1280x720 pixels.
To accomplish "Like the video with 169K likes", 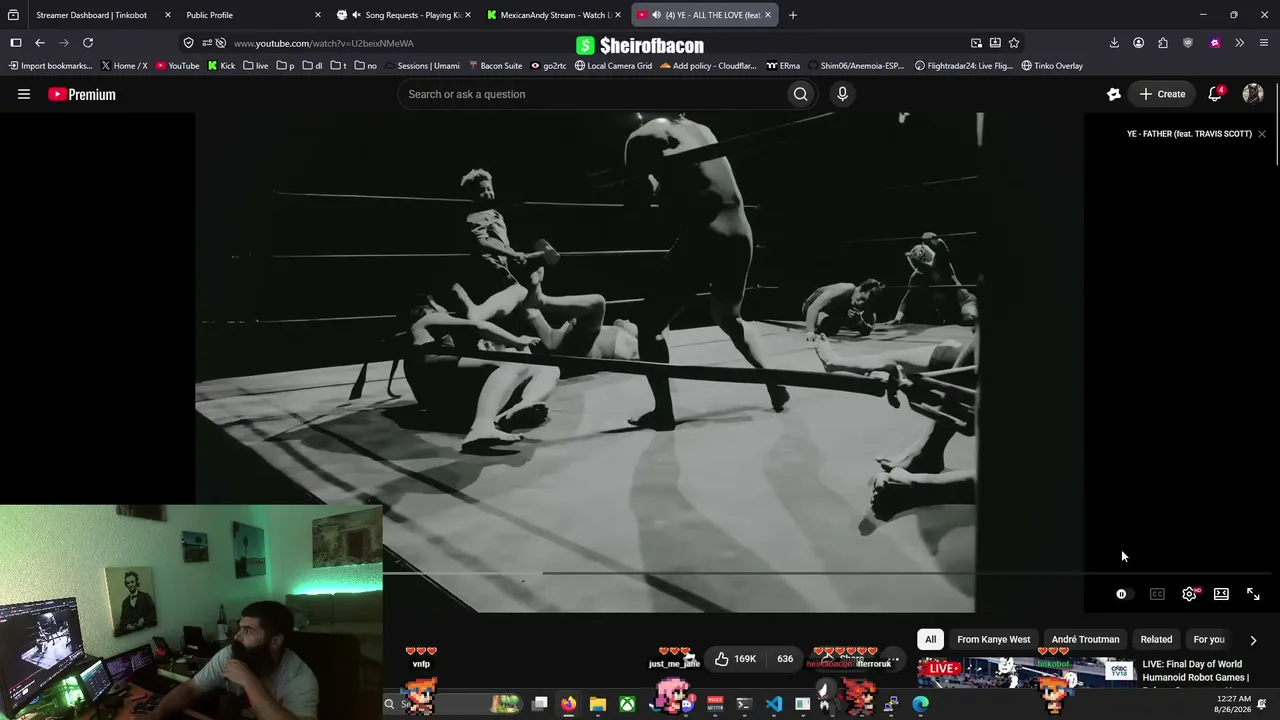I will [735, 659].
